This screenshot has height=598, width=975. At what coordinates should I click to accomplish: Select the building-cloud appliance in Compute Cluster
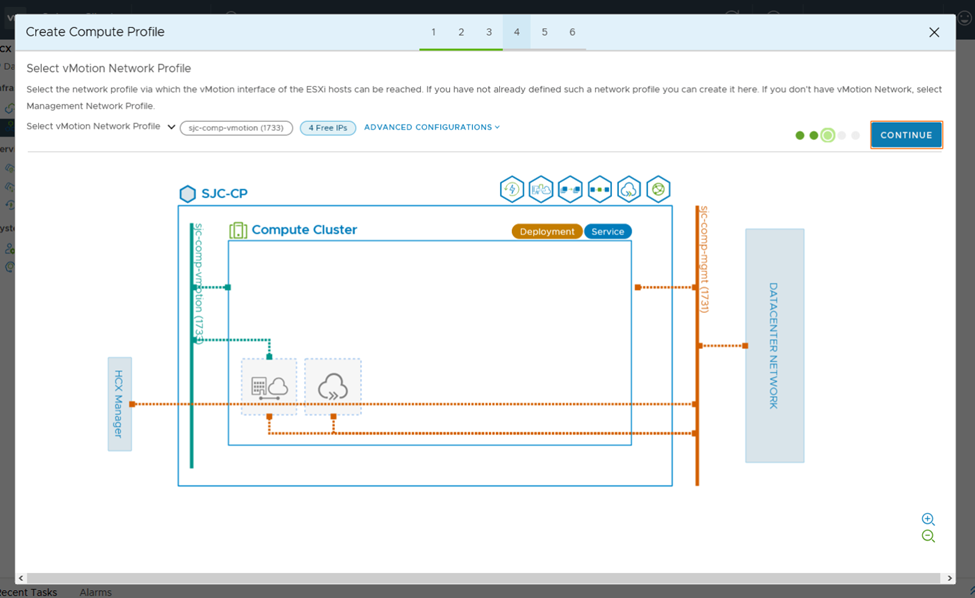pos(269,387)
